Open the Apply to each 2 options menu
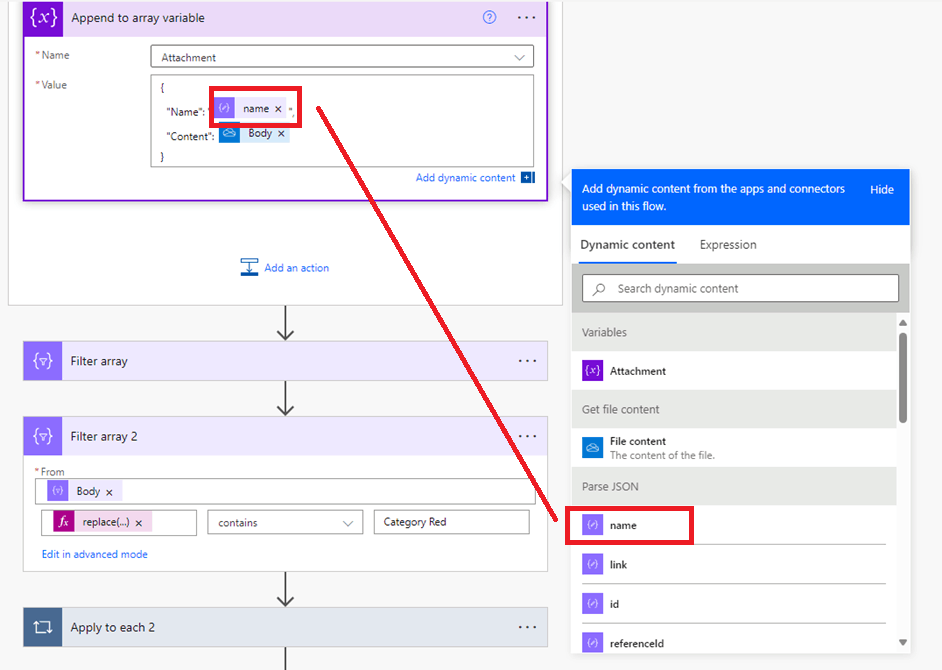This screenshot has width=942, height=670. 527,627
